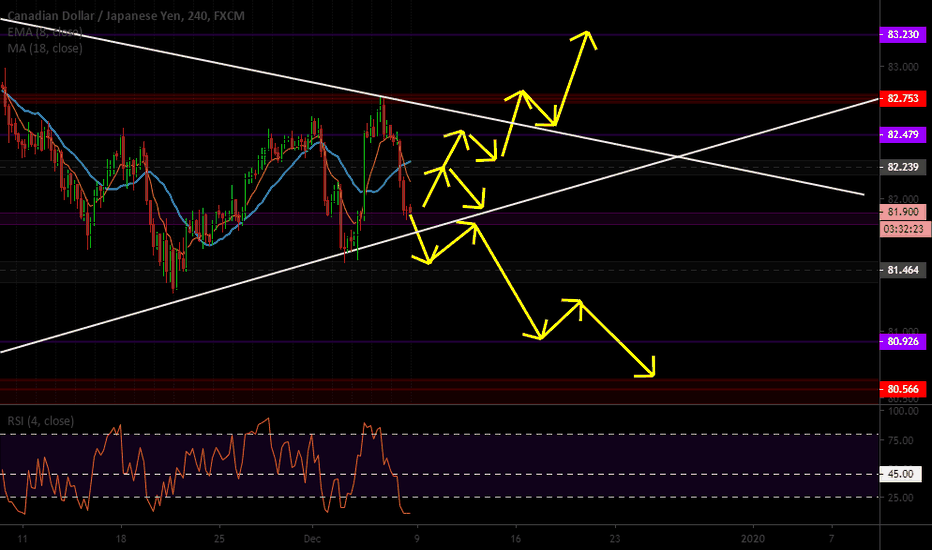Click the lowest yellow arrowhead near 80.566
Viewport: 932px width, 550px height.
(651, 374)
